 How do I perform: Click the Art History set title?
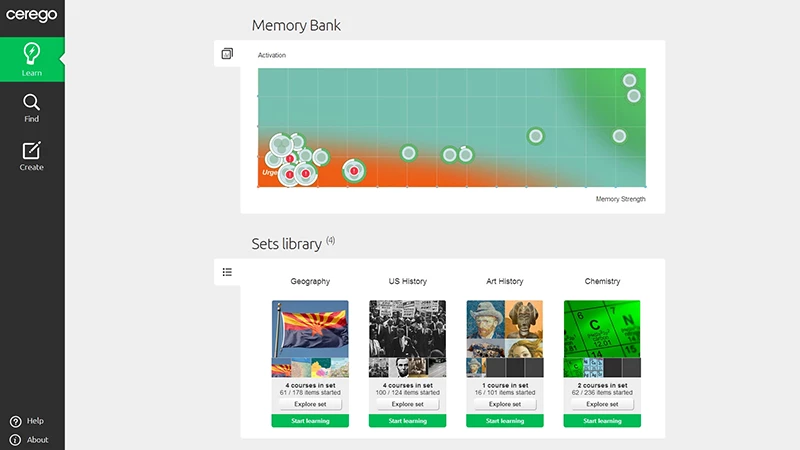click(x=505, y=281)
